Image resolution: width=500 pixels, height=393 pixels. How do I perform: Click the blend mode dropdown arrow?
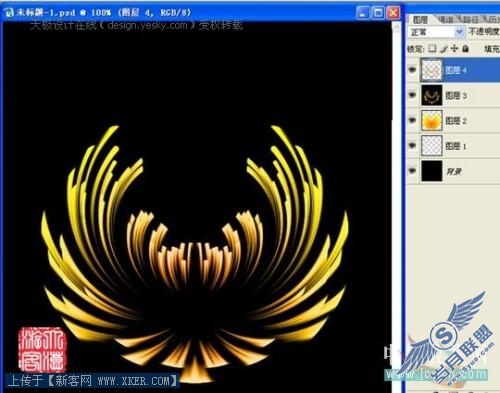pyautogui.click(x=459, y=32)
